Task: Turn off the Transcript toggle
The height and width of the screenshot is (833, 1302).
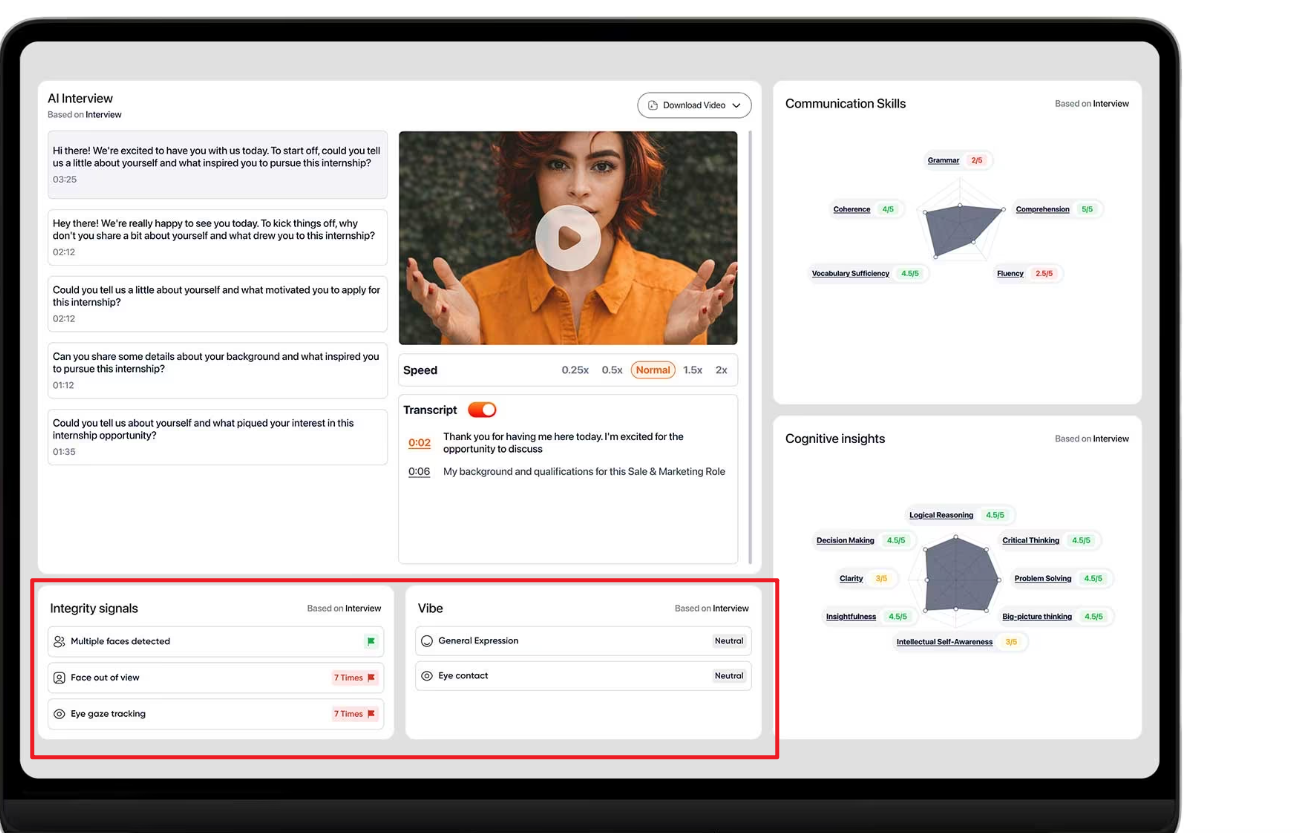Action: [x=482, y=410]
